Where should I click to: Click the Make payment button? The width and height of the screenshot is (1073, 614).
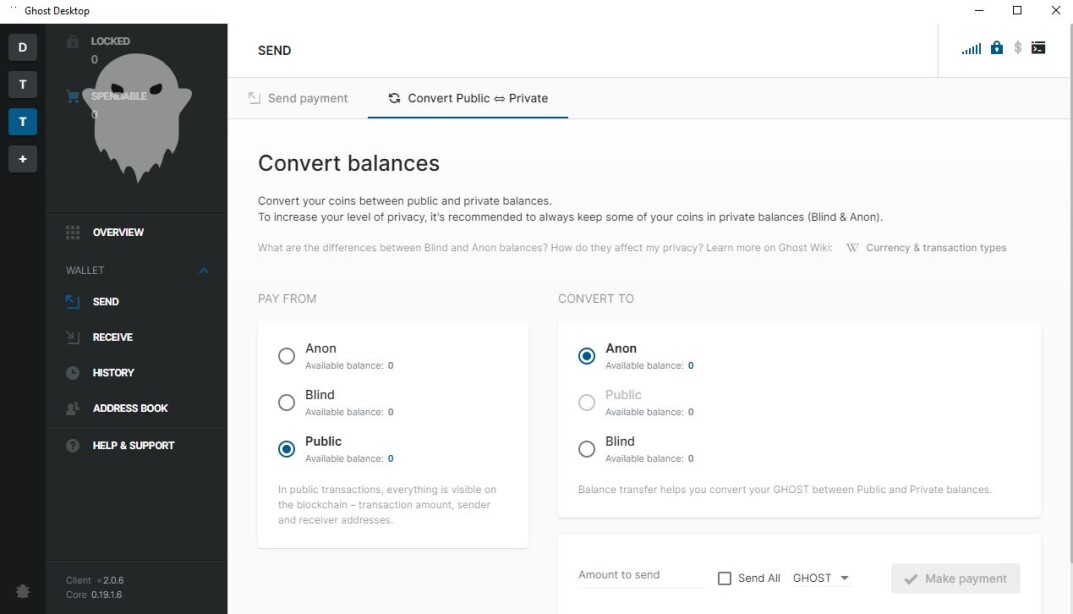955,578
